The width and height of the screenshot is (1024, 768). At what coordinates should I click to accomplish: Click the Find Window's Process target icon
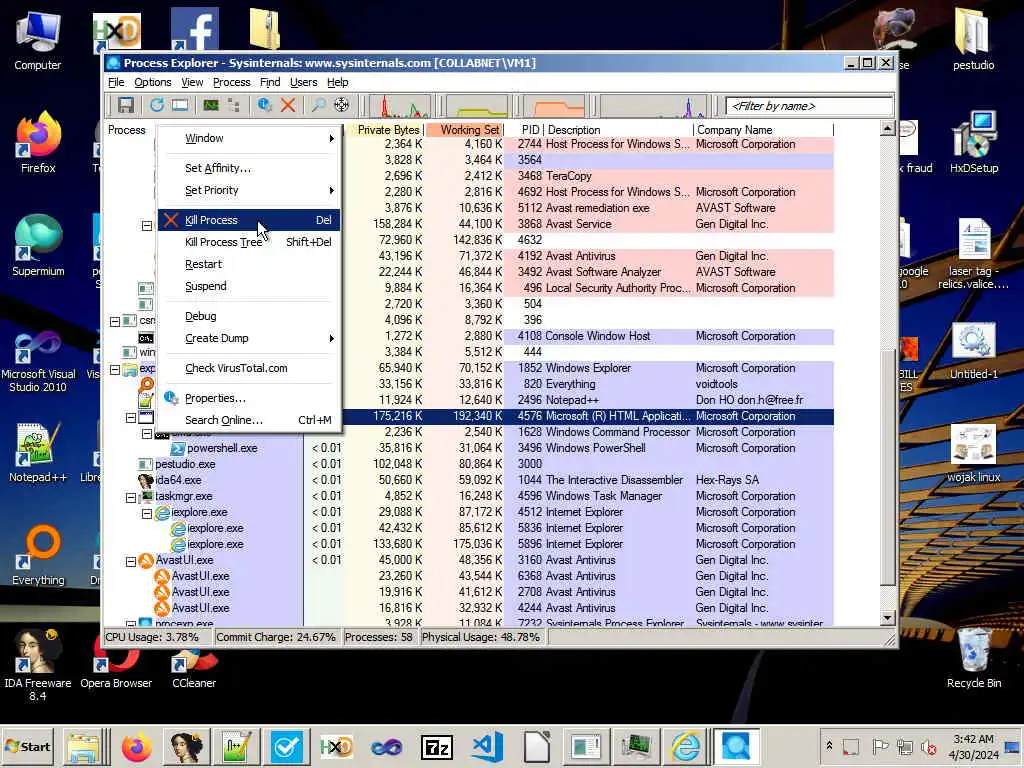[x=342, y=105]
